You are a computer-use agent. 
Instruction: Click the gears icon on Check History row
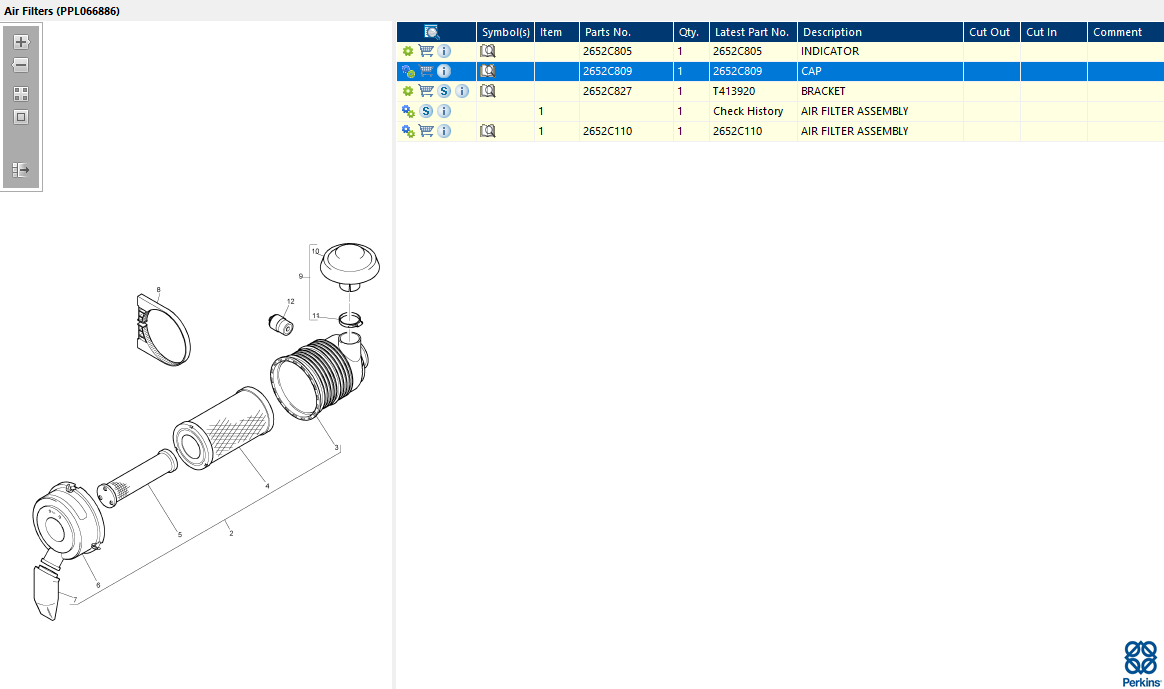(x=408, y=111)
